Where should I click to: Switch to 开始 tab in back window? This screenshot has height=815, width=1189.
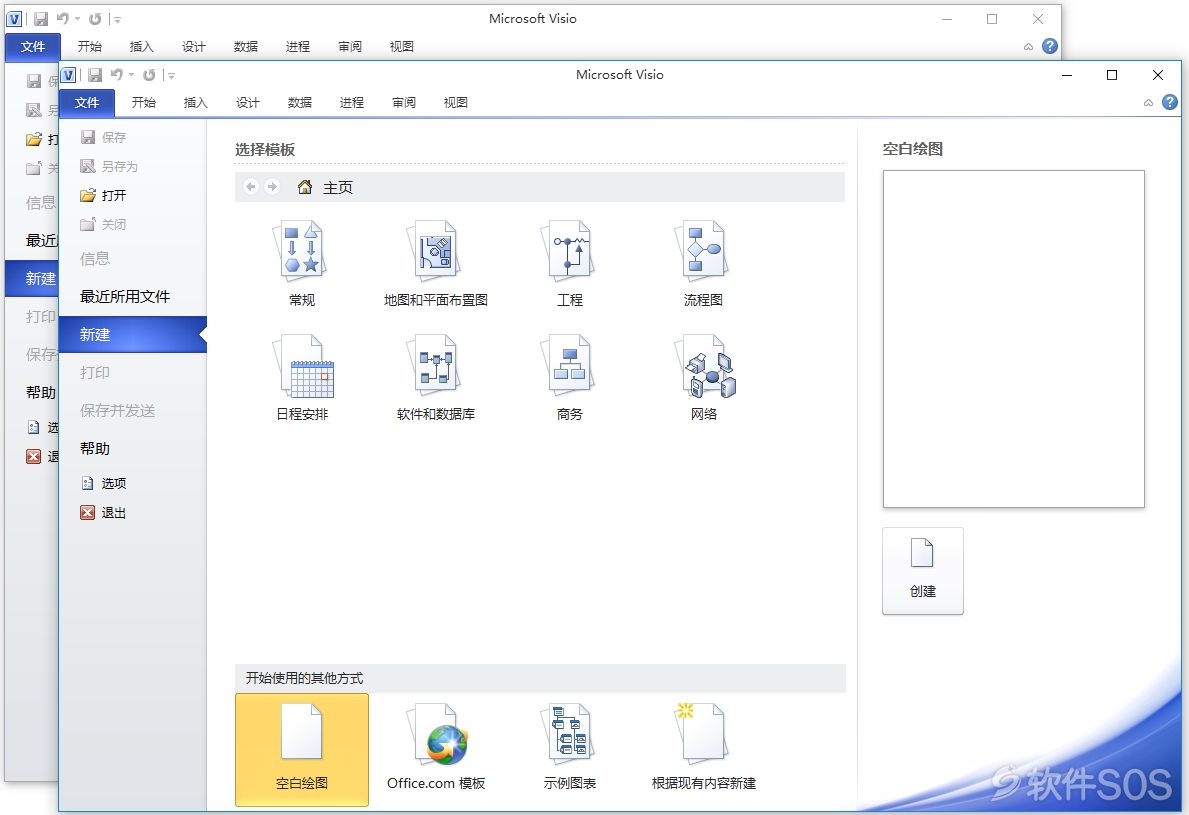click(89, 47)
